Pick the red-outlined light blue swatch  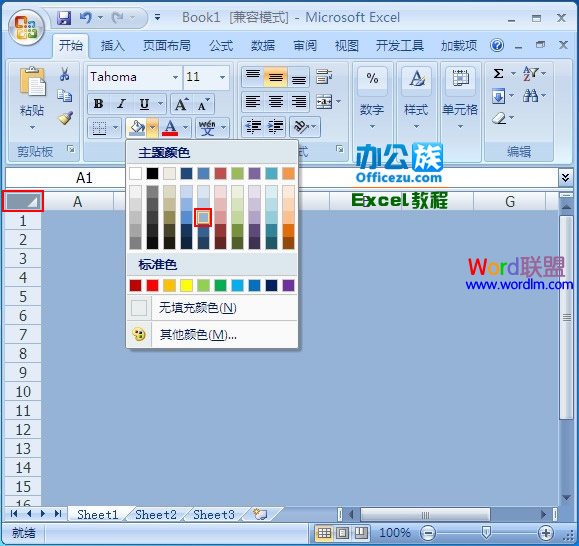pyautogui.click(x=203, y=217)
